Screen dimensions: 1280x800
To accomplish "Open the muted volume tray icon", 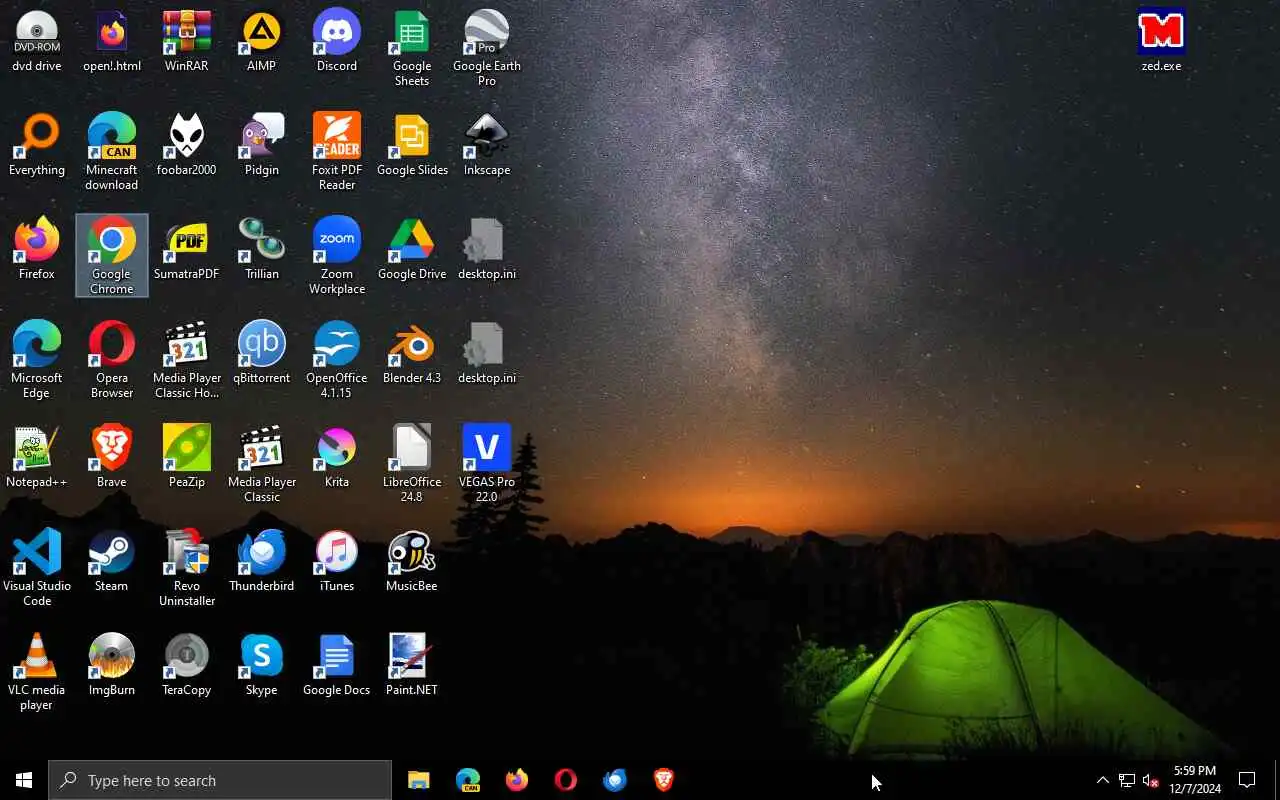I will tap(1151, 780).
